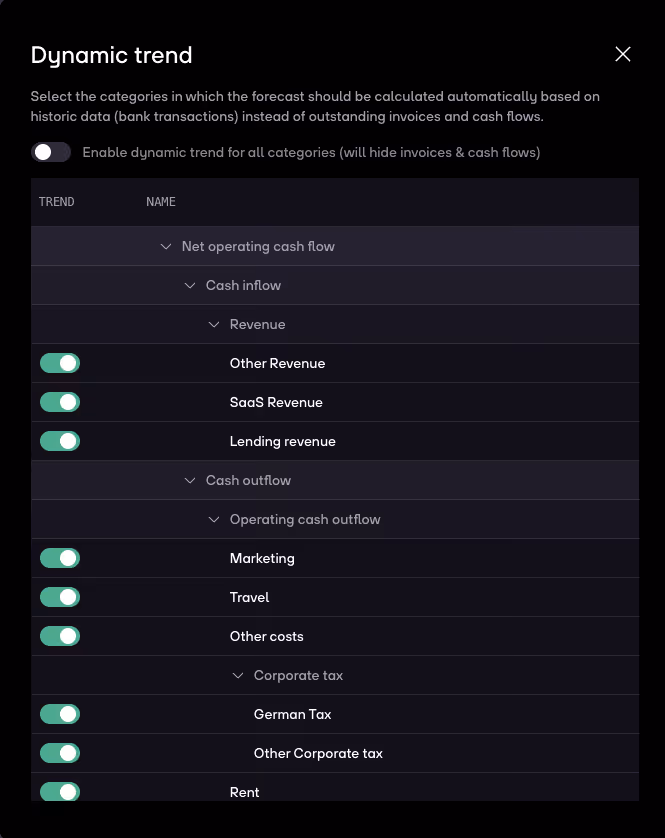
Task: Collapse the Revenue category chevron
Action: [214, 324]
